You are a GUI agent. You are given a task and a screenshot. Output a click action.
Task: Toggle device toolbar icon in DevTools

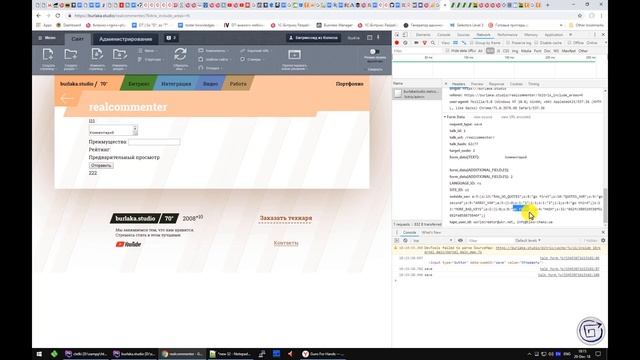tap(405, 35)
